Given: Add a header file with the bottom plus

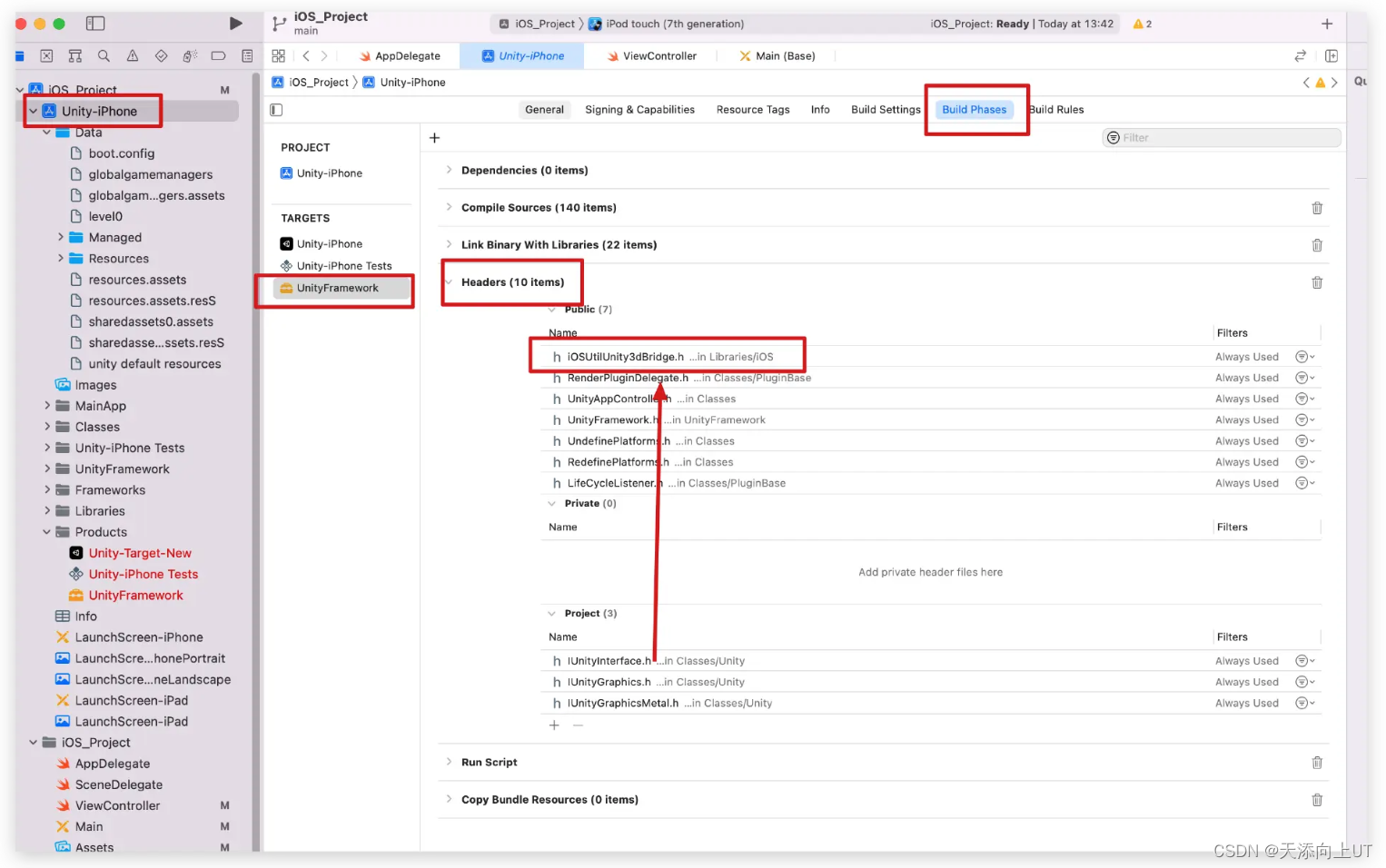Looking at the screenshot, I should pos(554,725).
